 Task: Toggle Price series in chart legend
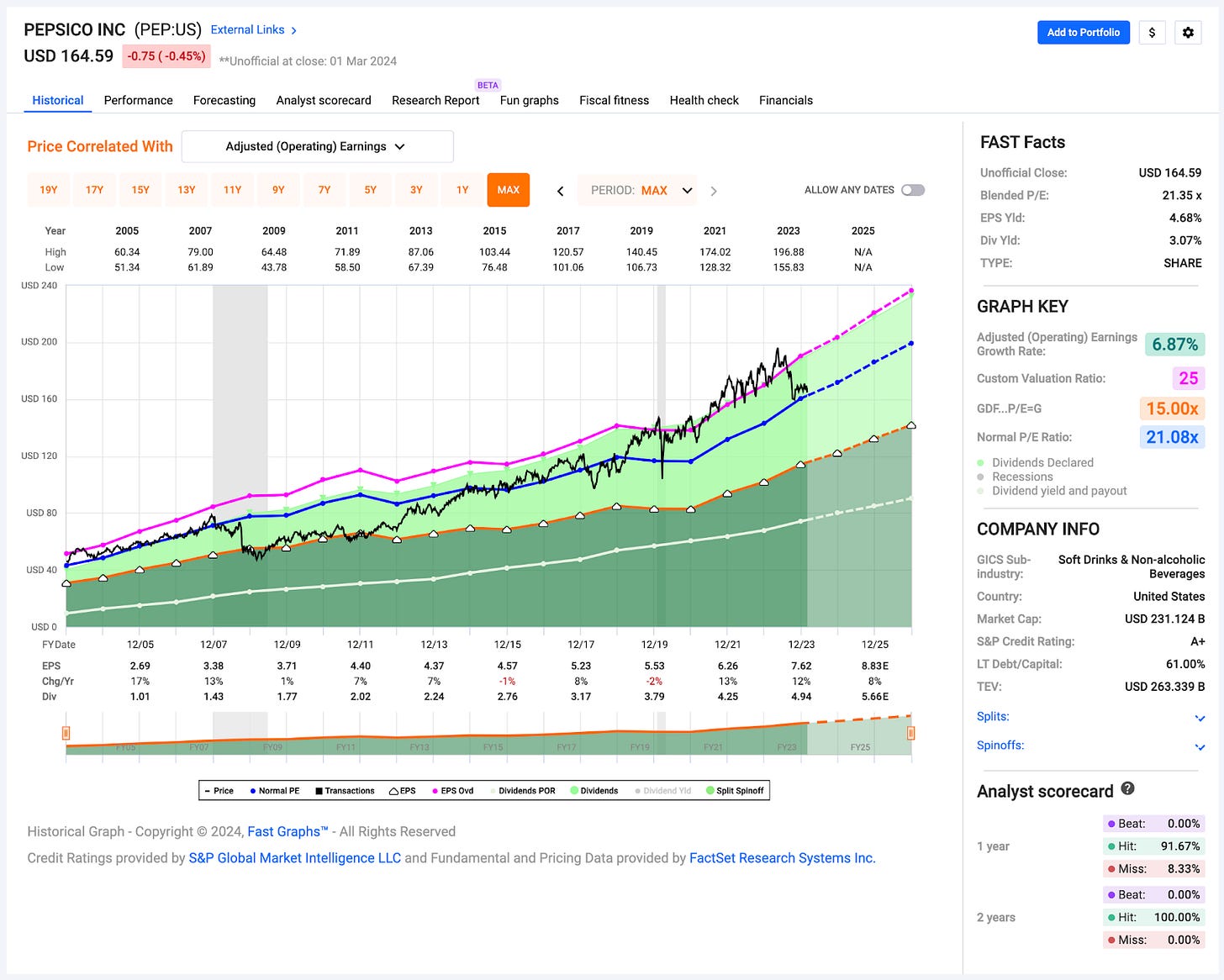tap(219, 791)
